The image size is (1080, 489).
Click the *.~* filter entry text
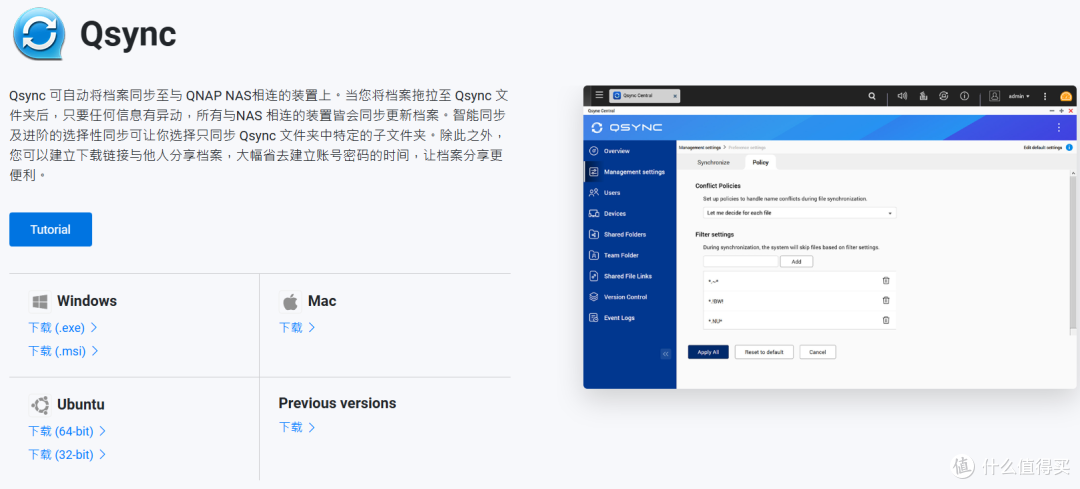(x=714, y=281)
